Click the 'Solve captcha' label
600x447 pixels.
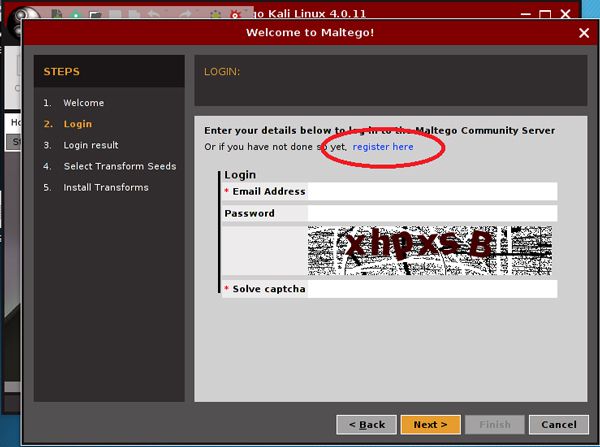269,289
